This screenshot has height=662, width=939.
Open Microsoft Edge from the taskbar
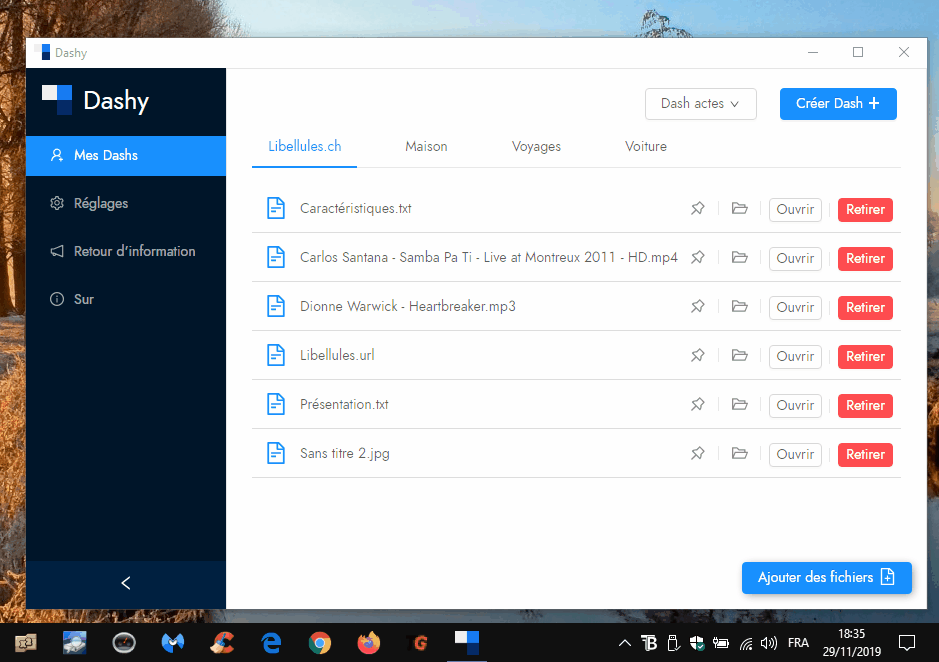(x=271, y=643)
